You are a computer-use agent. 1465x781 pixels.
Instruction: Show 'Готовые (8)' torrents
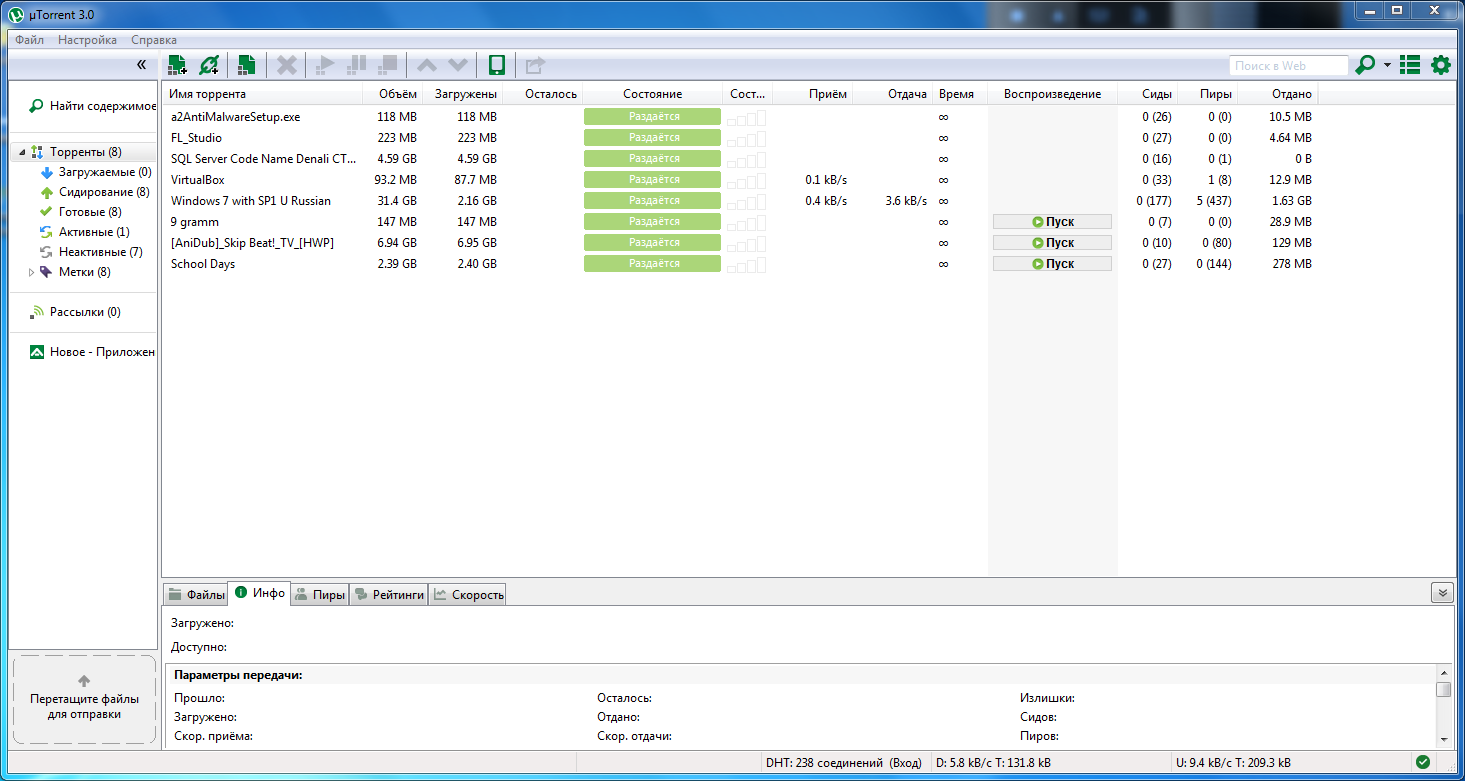pos(80,212)
